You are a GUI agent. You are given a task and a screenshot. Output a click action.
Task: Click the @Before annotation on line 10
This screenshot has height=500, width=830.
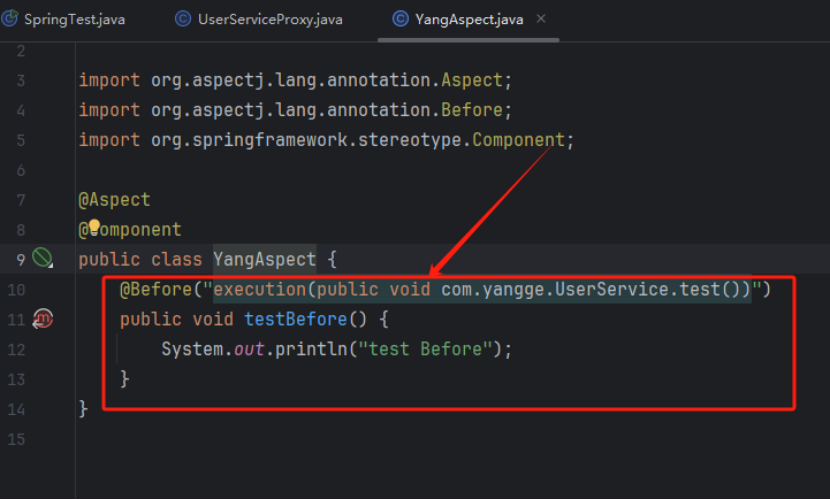[x=156, y=289]
